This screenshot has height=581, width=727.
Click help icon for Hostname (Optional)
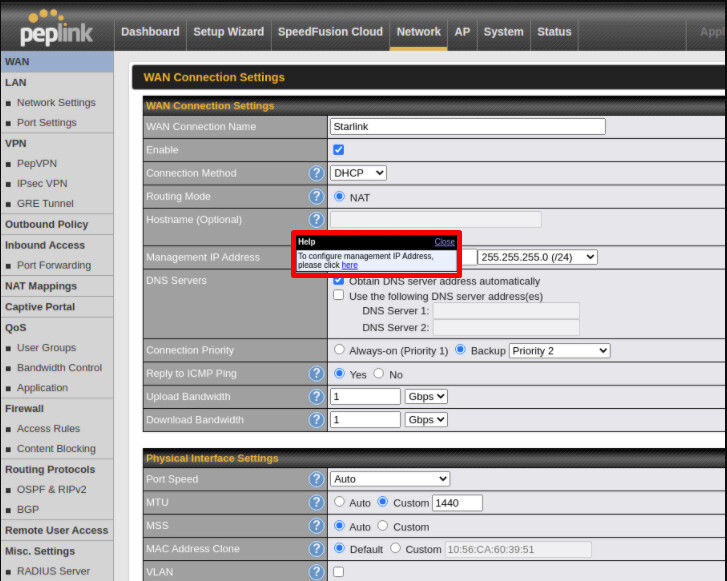316,220
